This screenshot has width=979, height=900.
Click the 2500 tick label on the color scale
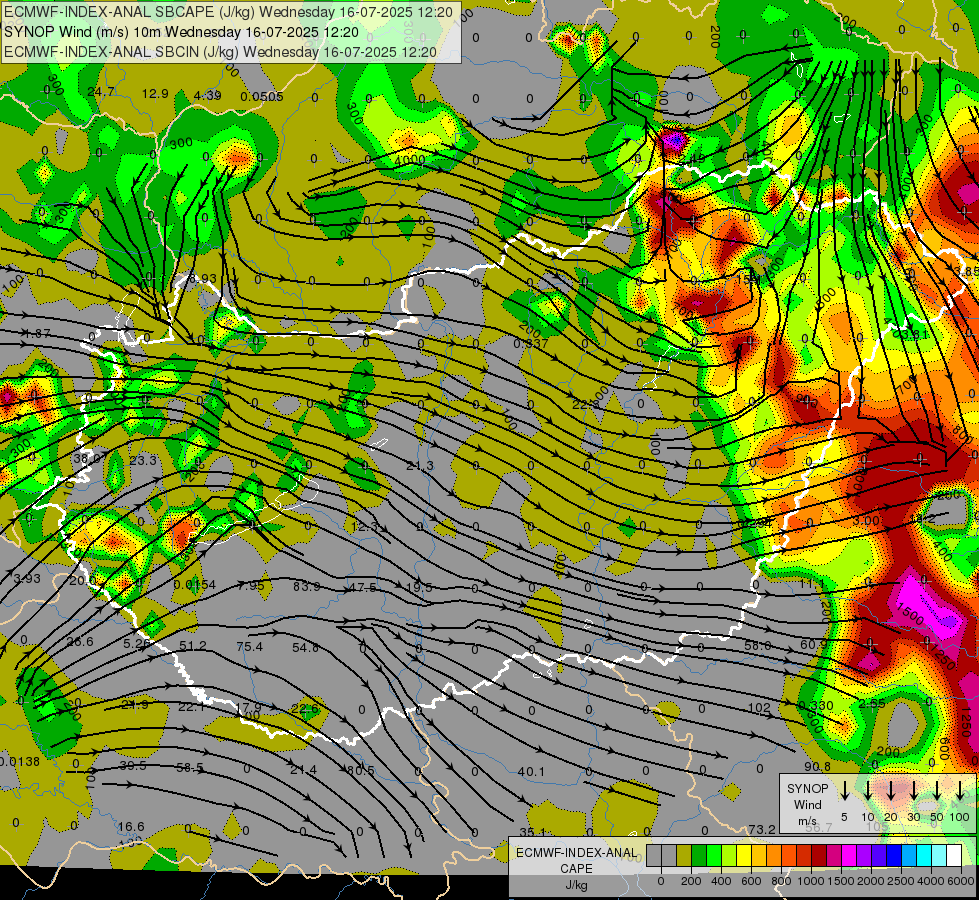click(901, 881)
